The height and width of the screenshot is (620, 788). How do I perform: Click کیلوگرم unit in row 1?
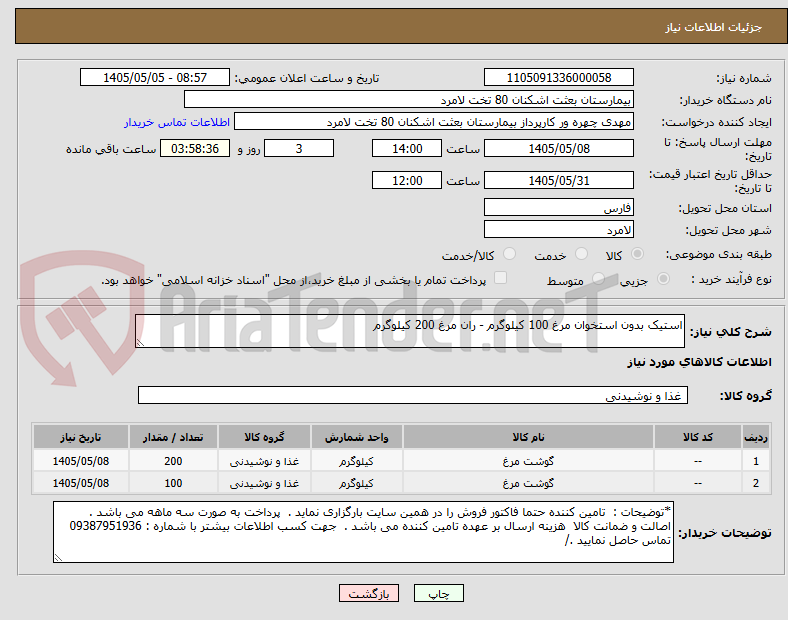356,461
